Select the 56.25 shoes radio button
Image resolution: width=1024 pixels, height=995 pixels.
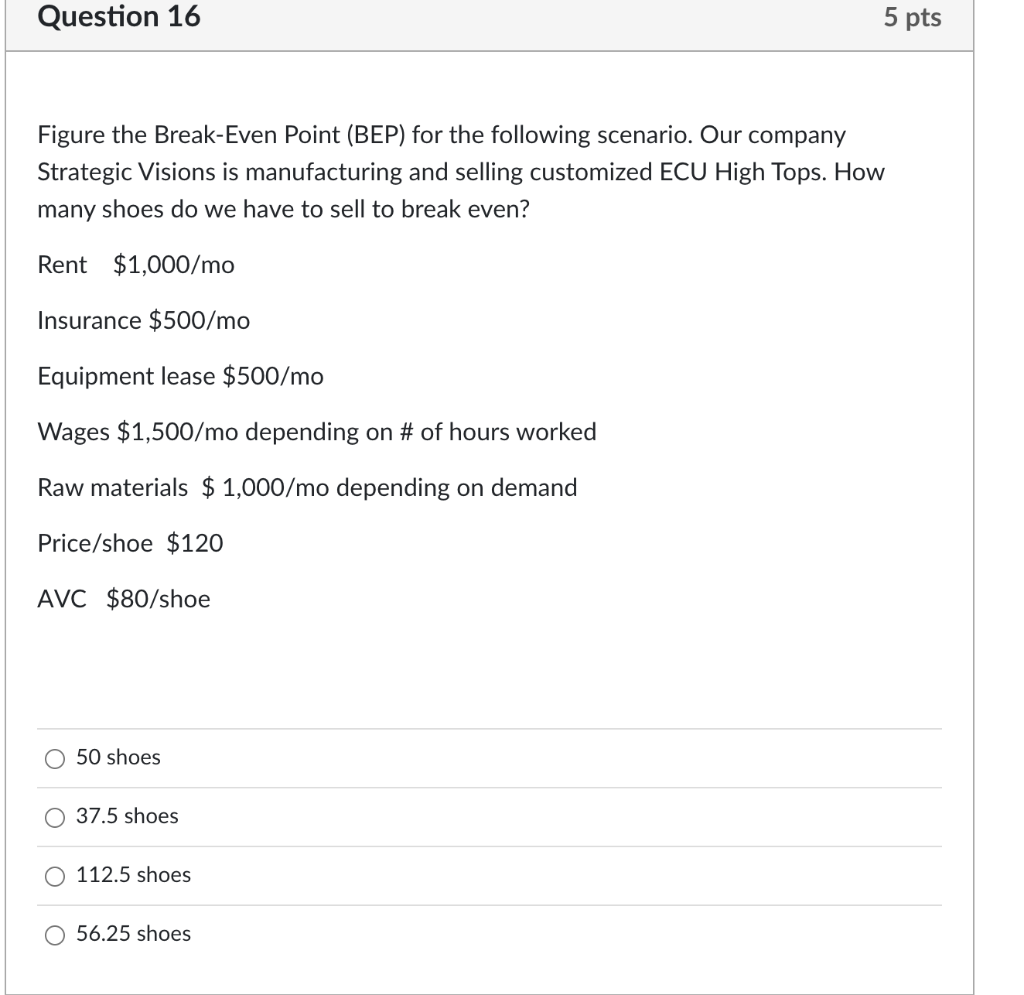53,935
